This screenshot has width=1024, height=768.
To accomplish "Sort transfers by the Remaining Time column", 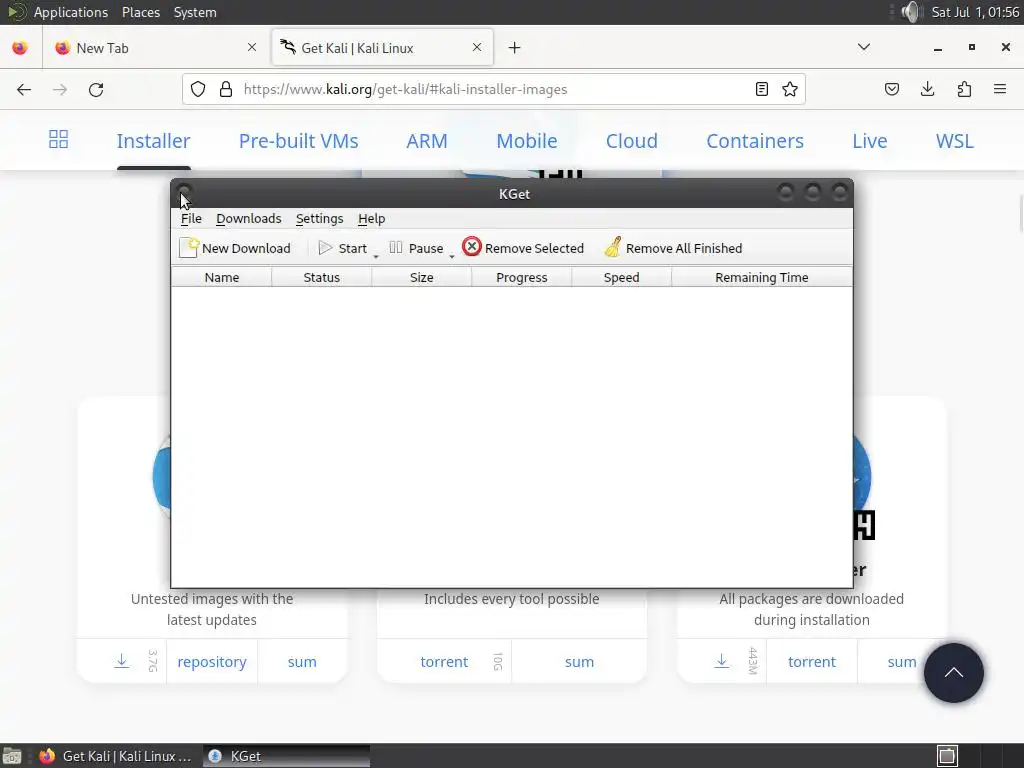I will pos(761,278).
